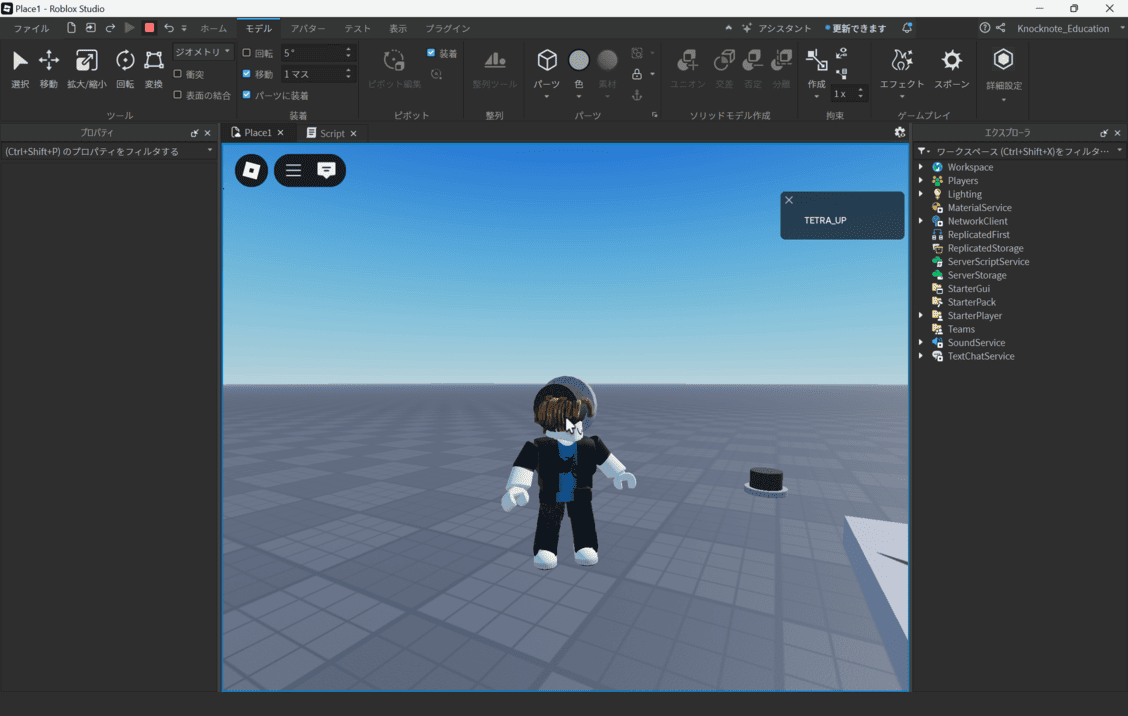Insert a new part with パーツ cube icon
The image size is (1128, 716).
pos(547,60)
